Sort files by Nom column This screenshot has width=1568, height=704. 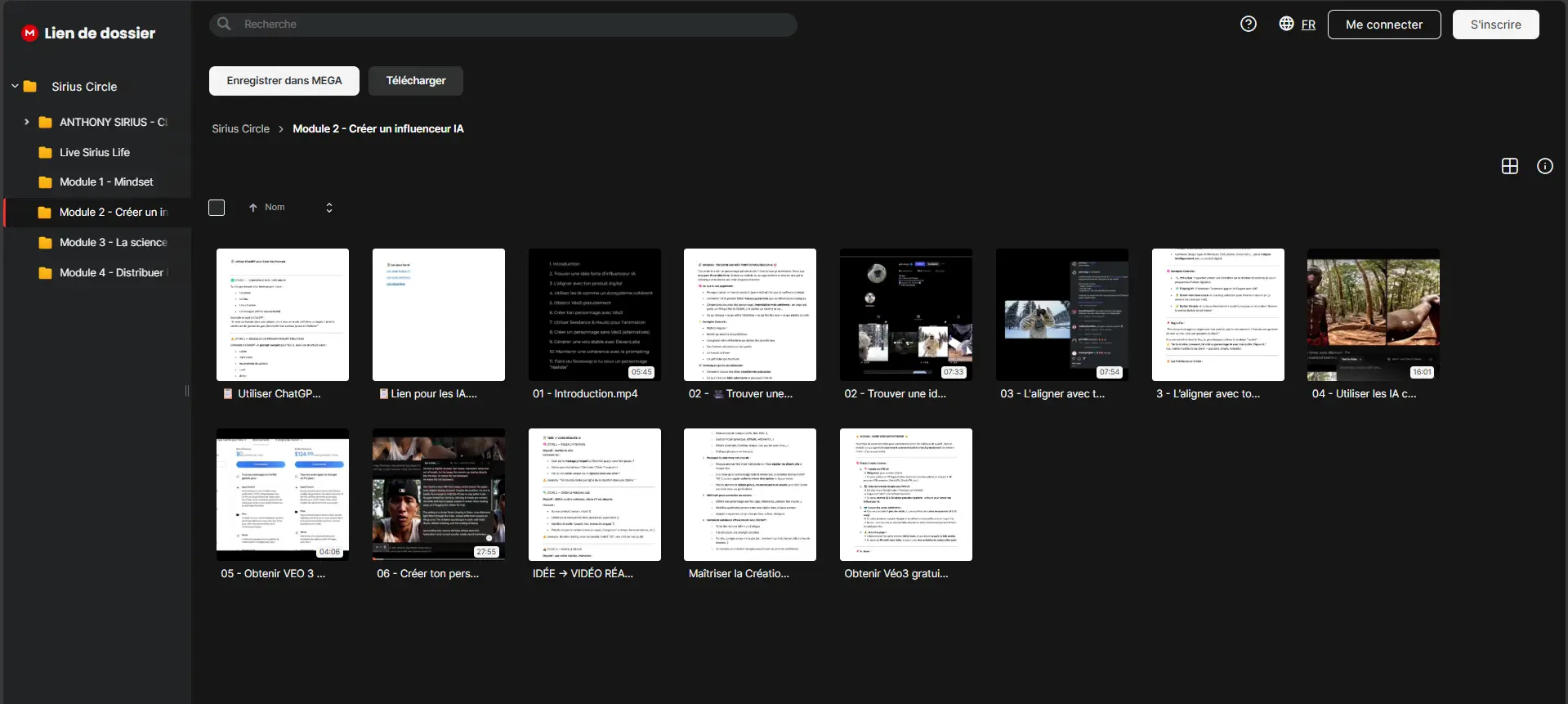275,208
